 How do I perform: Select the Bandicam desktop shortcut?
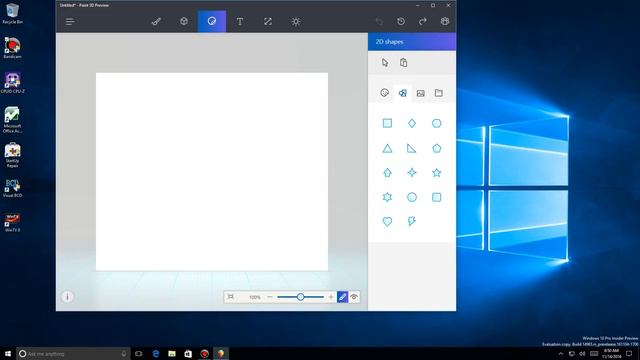coord(12,48)
